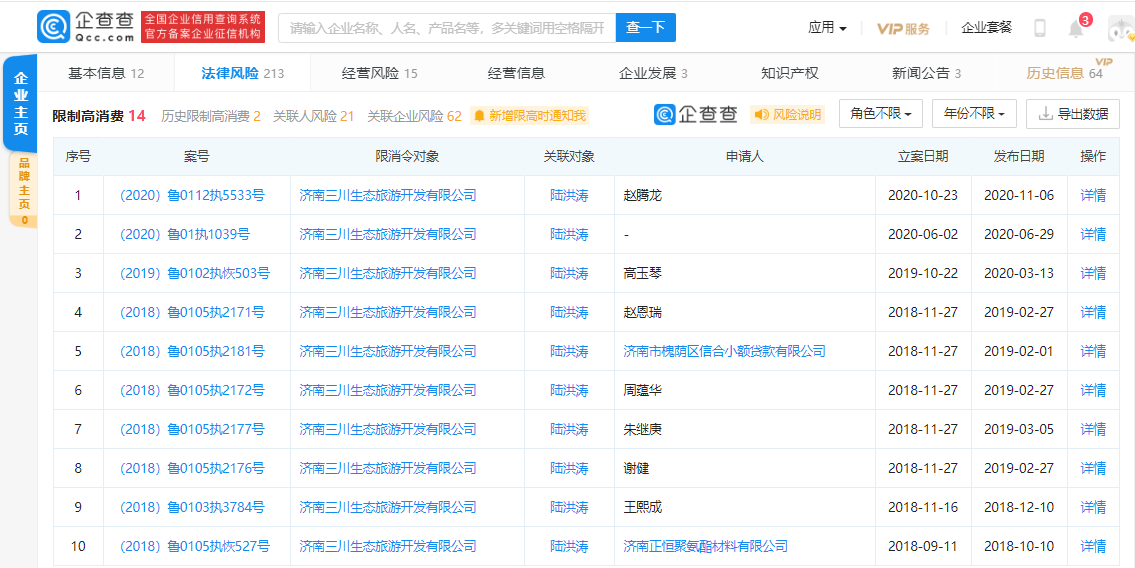Select the 历史限制高消费 sub-tab
This screenshot has height=568, width=1135.
(210, 116)
